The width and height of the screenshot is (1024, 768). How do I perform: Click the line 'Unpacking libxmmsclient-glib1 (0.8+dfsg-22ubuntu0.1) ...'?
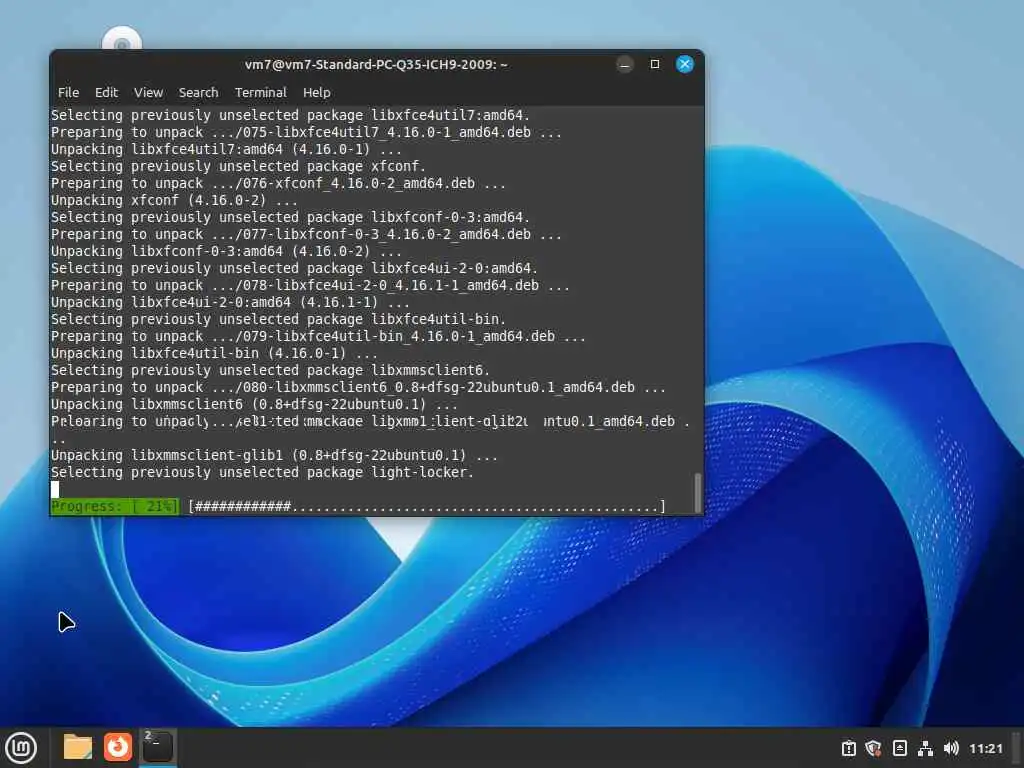[x=274, y=455]
